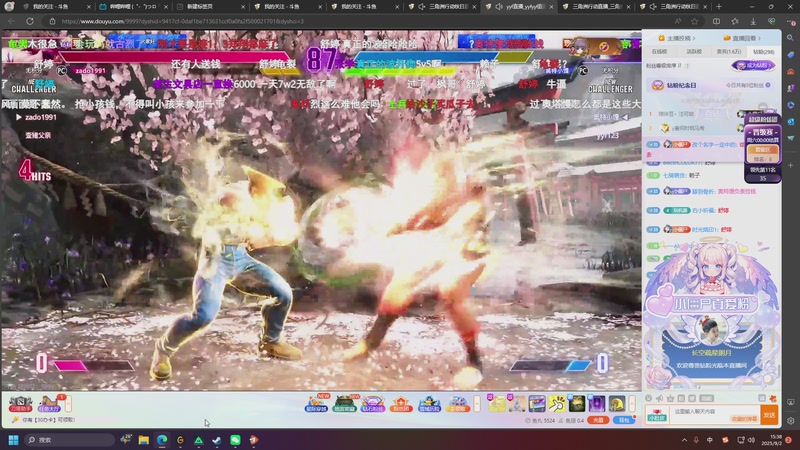Open the purple gem gift icon
Viewport: 800px width, 450px height.
[x=373, y=404]
